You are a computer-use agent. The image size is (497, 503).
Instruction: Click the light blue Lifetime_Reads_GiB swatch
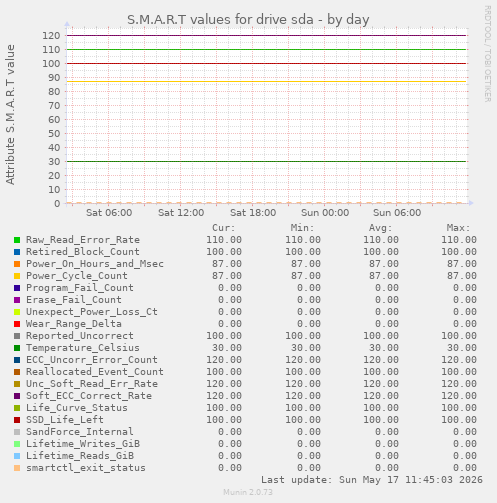17,456
